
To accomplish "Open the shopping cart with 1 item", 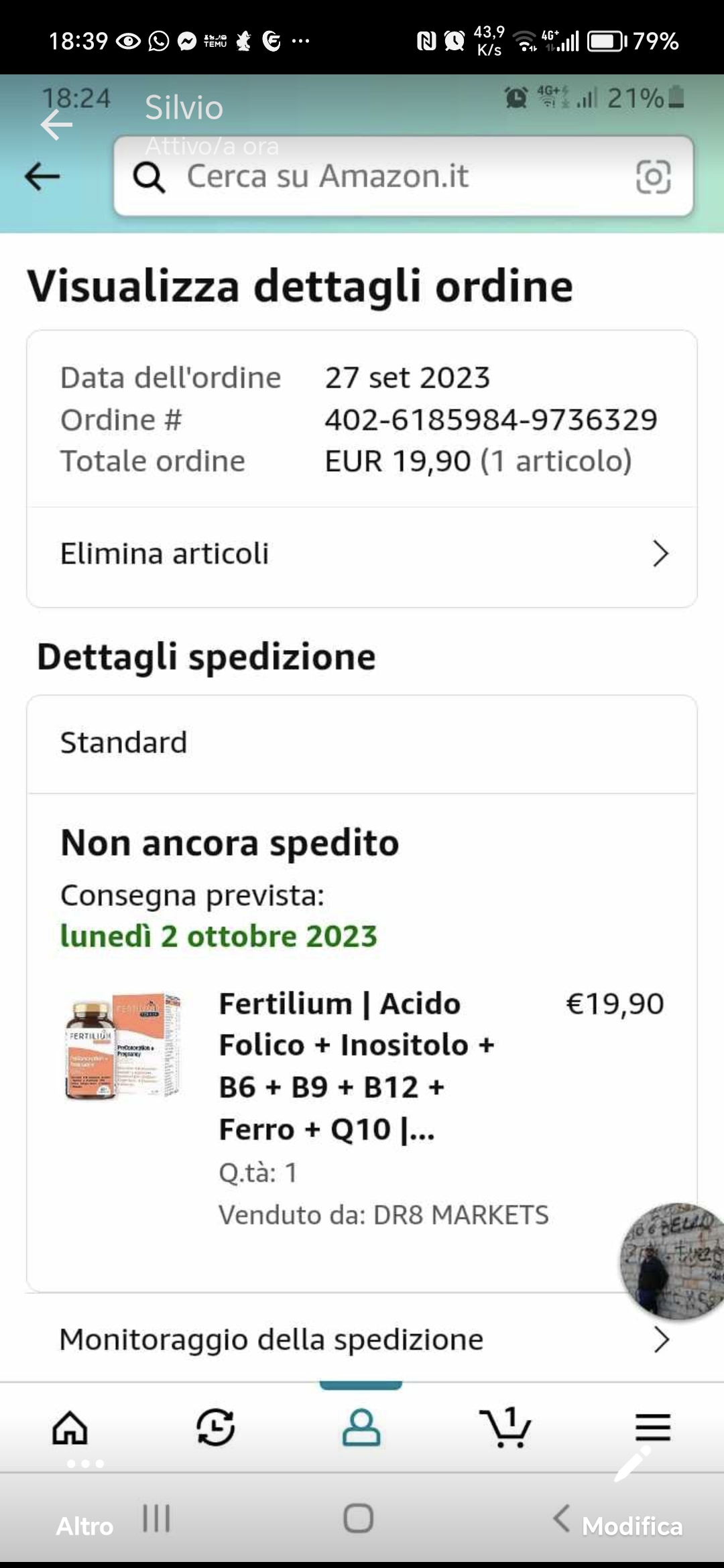I will coord(505,1427).
